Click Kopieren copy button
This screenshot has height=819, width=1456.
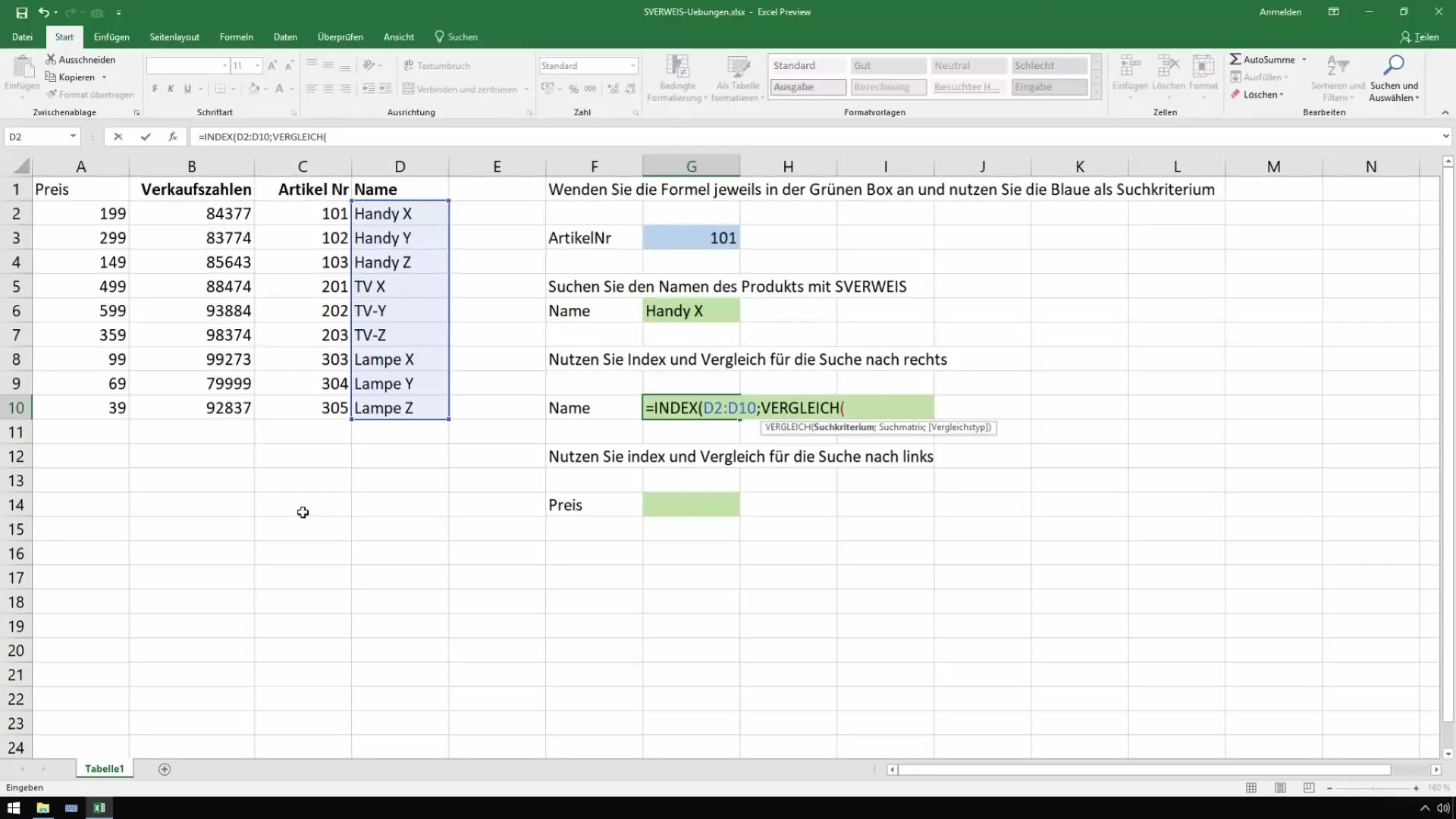coord(70,77)
